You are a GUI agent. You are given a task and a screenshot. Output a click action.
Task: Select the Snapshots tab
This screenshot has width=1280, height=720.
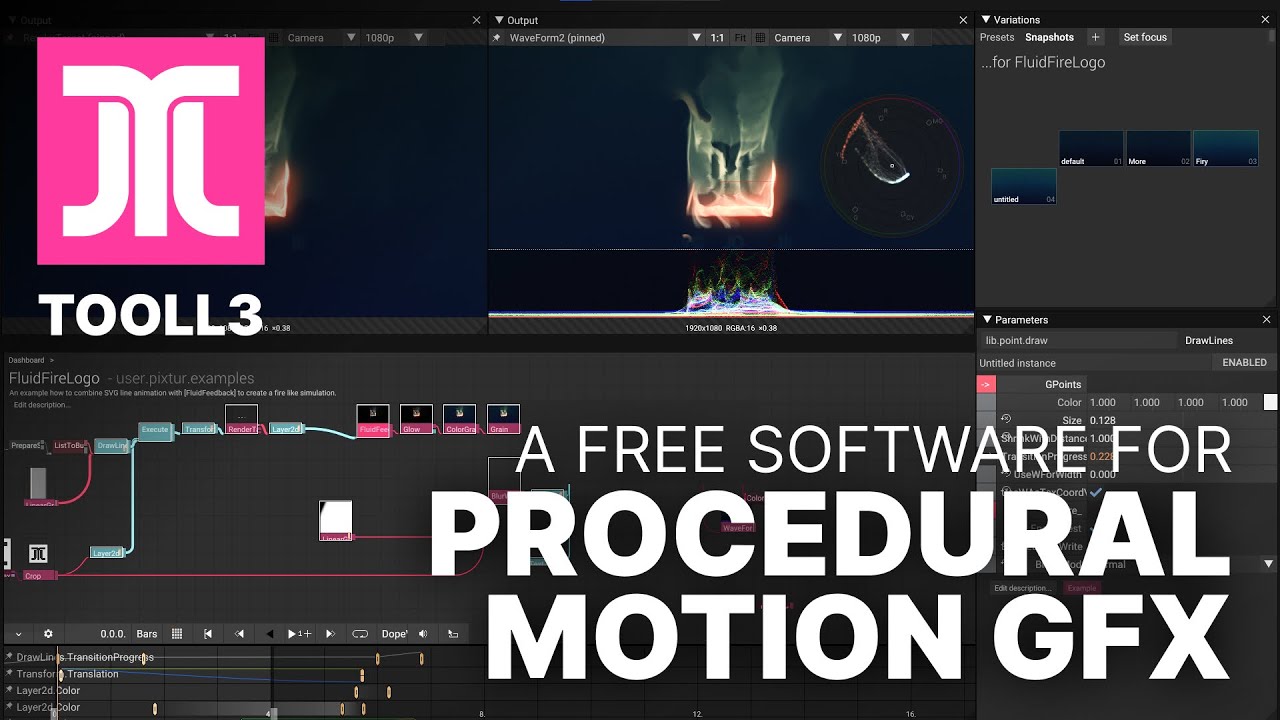pyautogui.click(x=1049, y=37)
